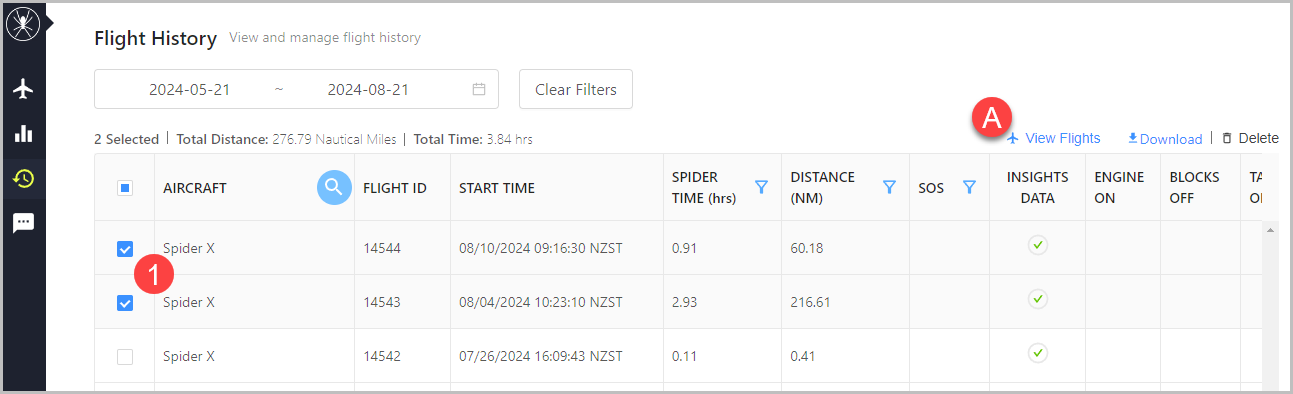Open the Spidertracks logo home icon
The height and width of the screenshot is (394, 1293).
(x=22, y=23)
